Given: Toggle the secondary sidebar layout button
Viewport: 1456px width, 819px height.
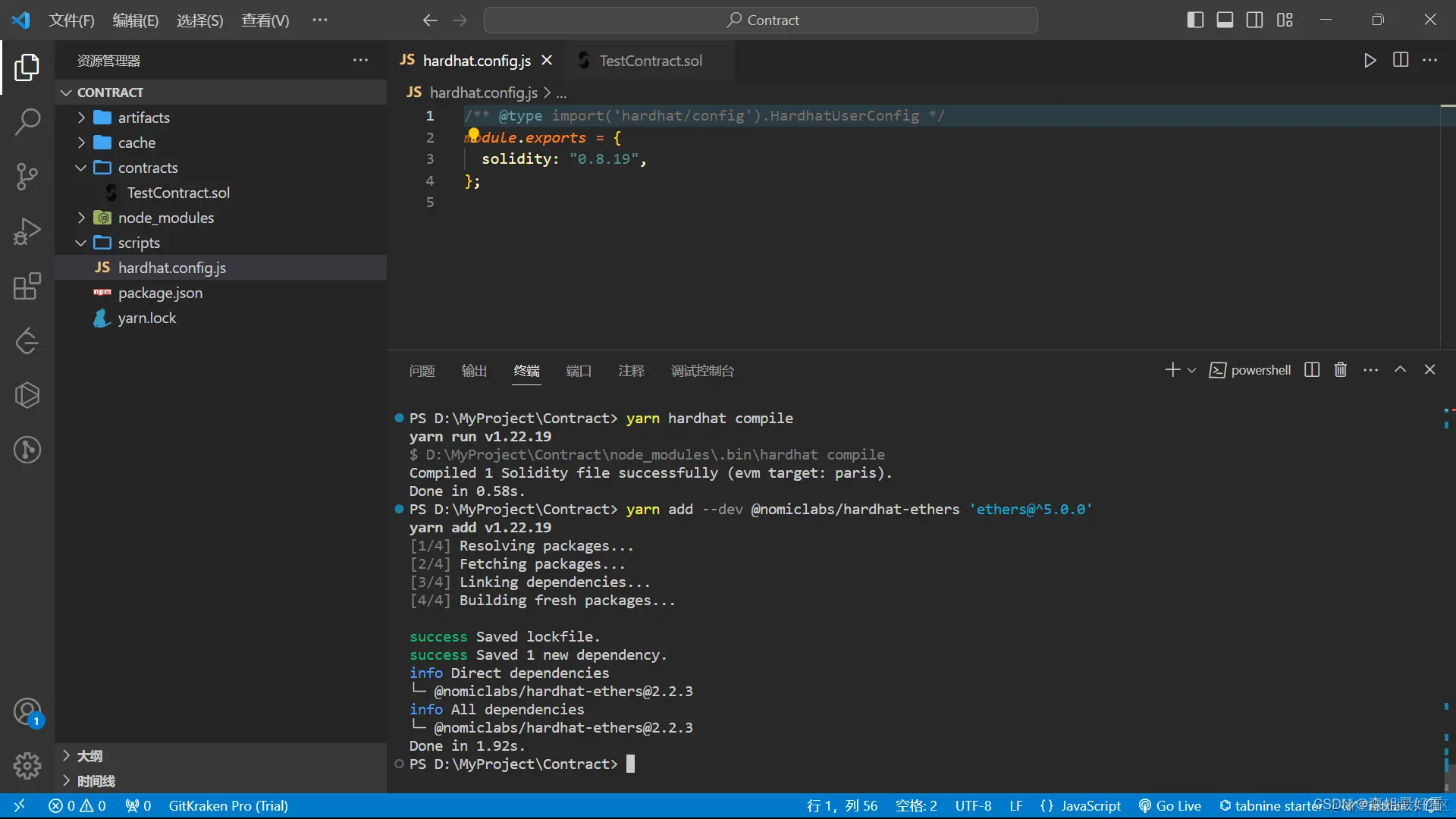Looking at the screenshot, I should coord(1255,20).
